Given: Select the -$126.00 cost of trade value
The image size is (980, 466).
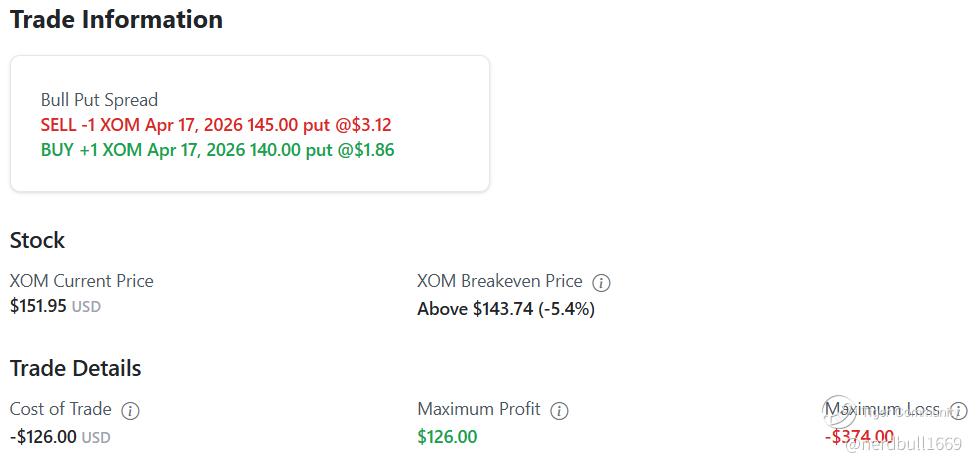Looking at the screenshot, I should [44, 437].
